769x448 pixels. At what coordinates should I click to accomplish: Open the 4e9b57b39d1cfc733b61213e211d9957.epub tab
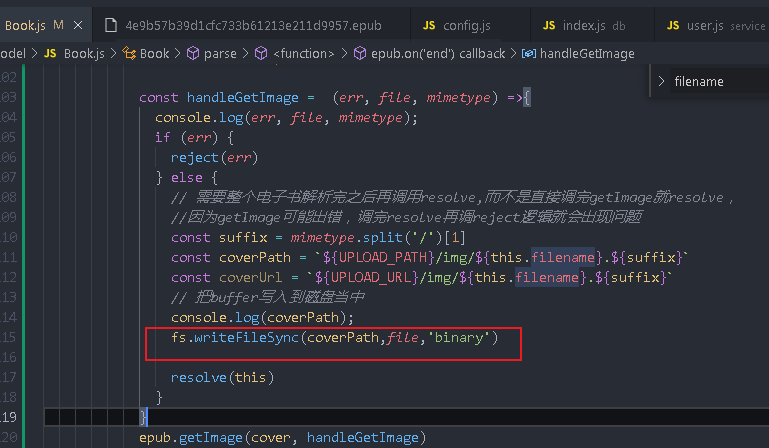click(x=253, y=26)
